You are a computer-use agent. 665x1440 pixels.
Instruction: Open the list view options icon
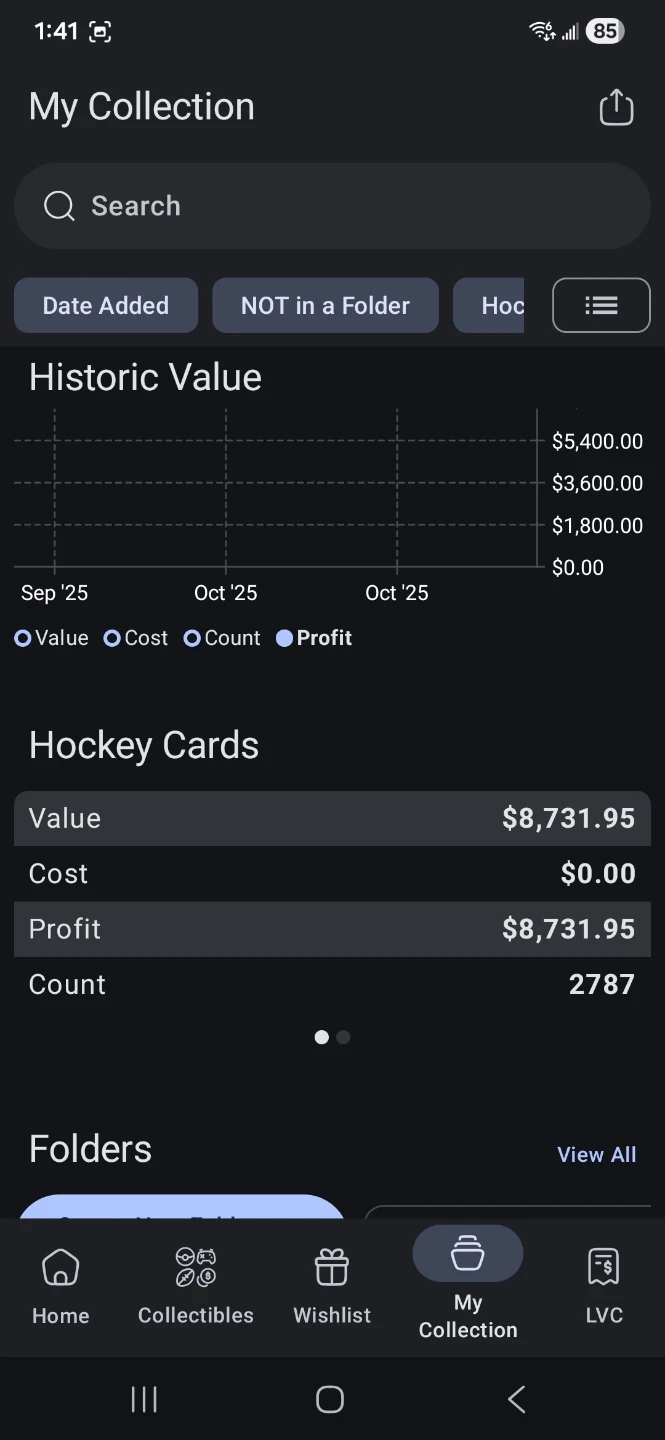tap(601, 305)
